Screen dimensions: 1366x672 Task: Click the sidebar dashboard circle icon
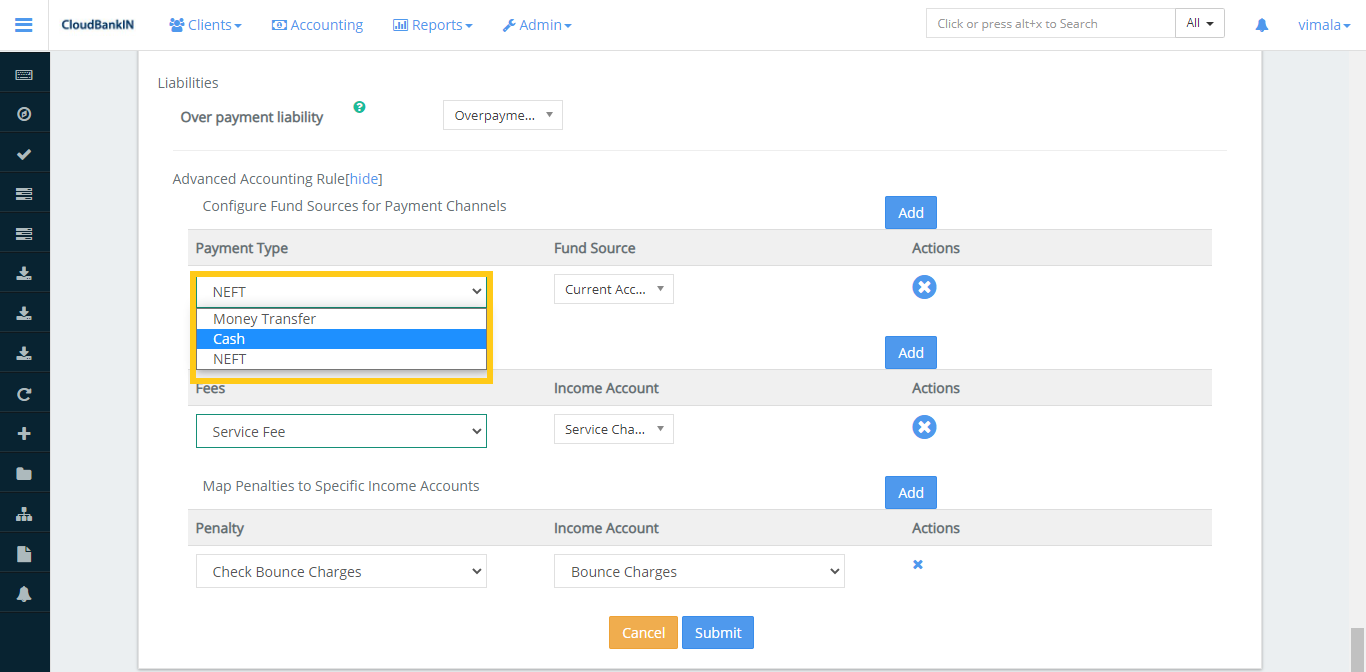point(24,112)
